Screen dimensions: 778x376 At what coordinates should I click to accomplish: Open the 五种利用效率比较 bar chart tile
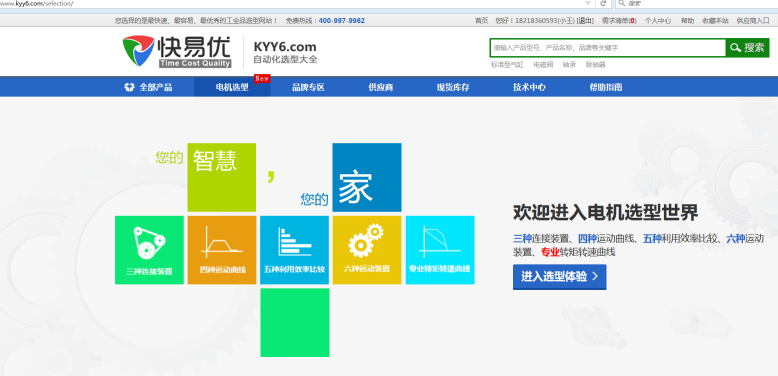(294, 250)
